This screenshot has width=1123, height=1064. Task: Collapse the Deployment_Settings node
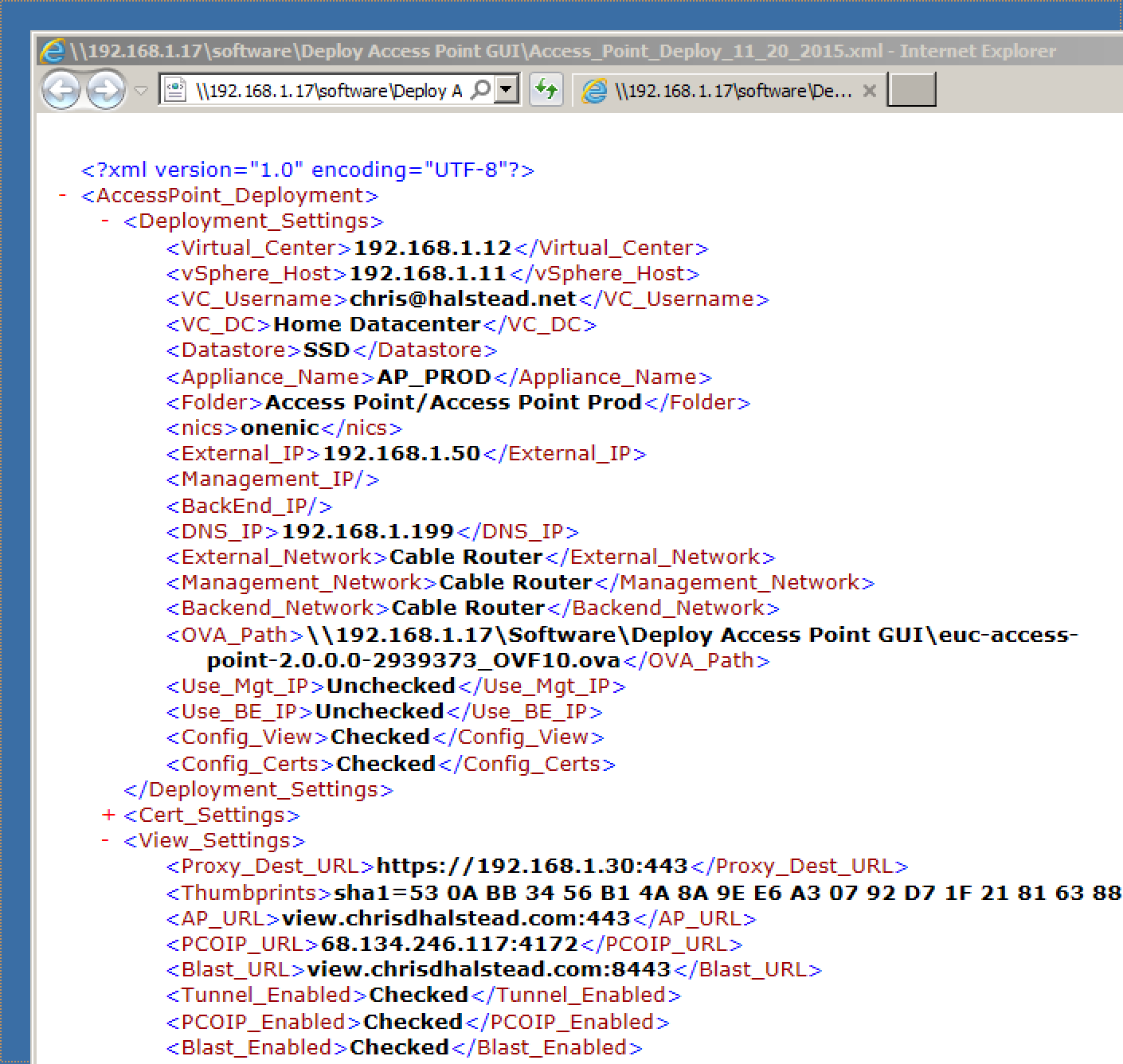pos(105,221)
